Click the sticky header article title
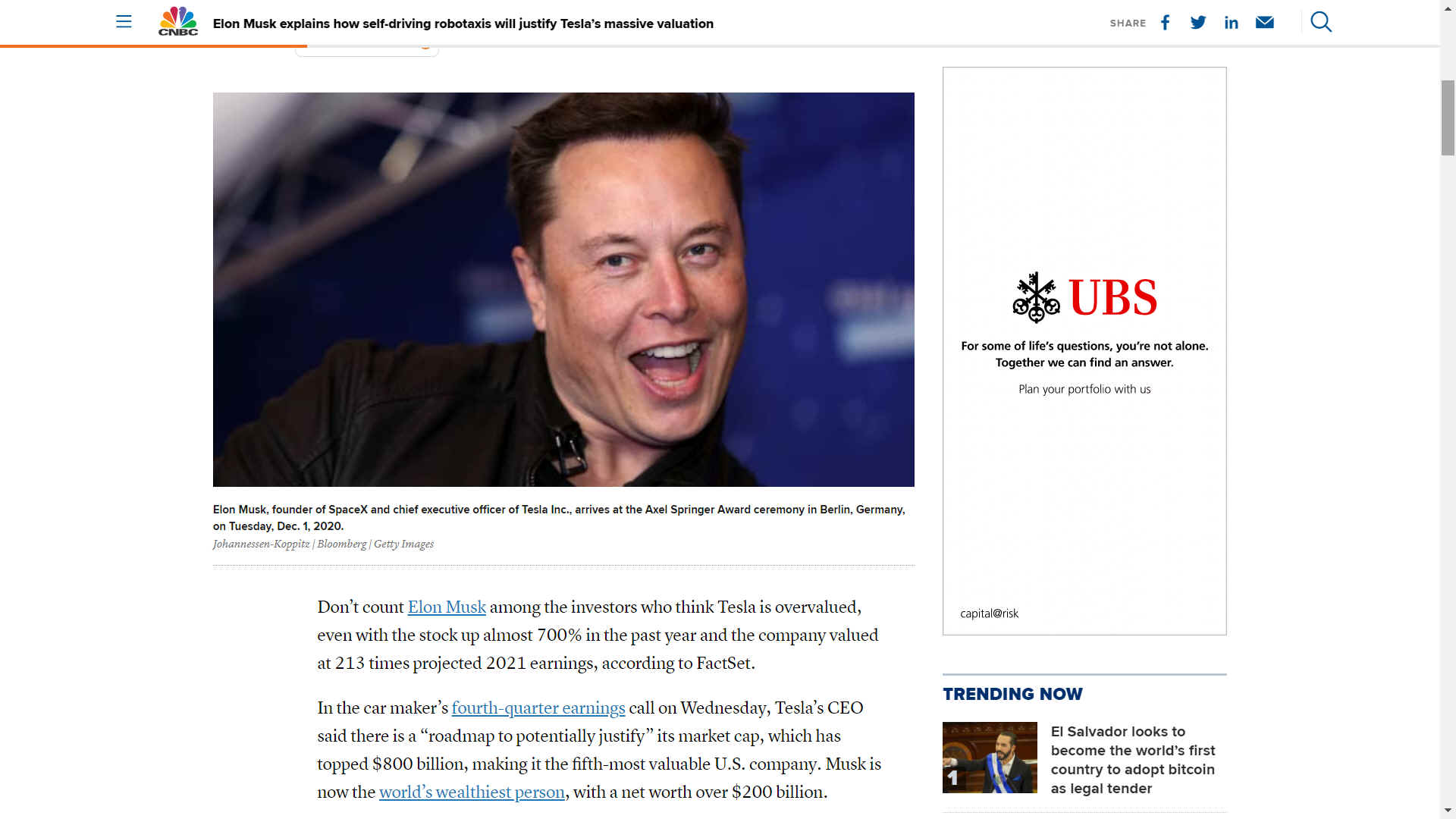1456x819 pixels. [x=463, y=24]
